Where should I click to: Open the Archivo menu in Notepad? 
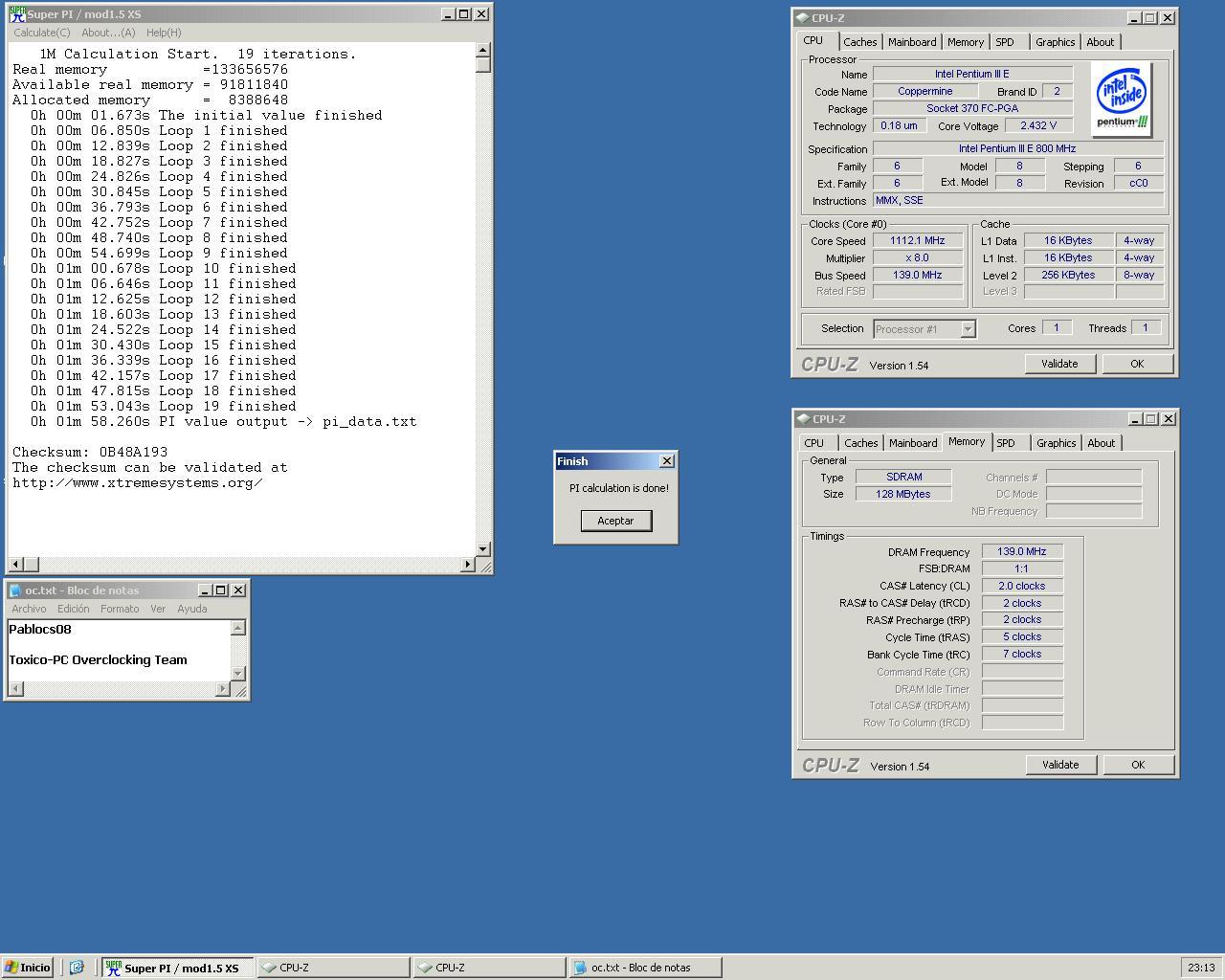point(29,609)
